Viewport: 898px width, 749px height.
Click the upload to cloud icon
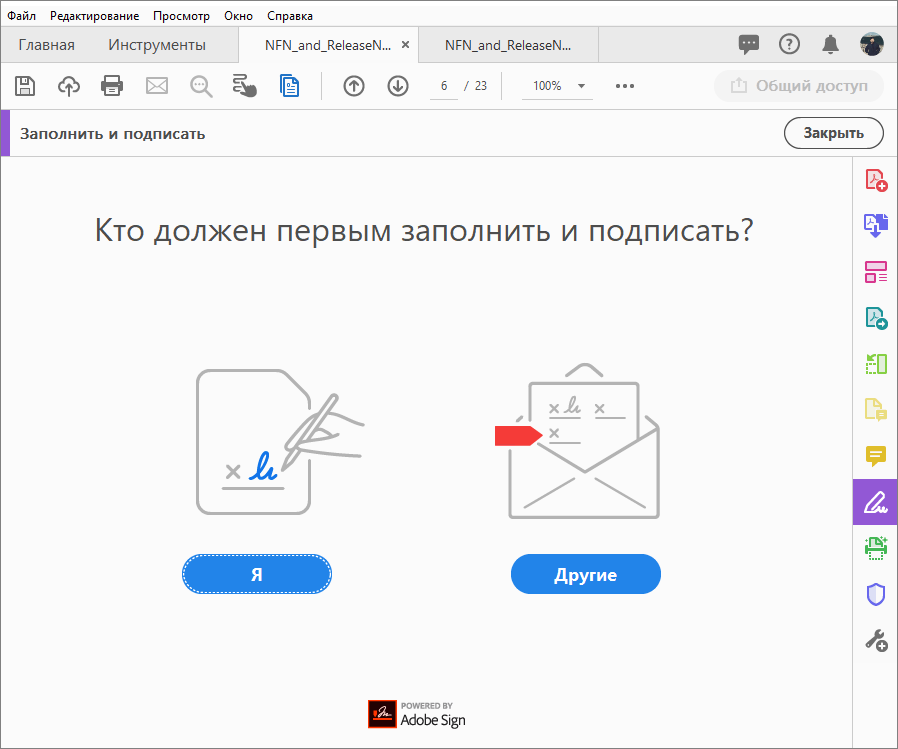click(x=68, y=86)
